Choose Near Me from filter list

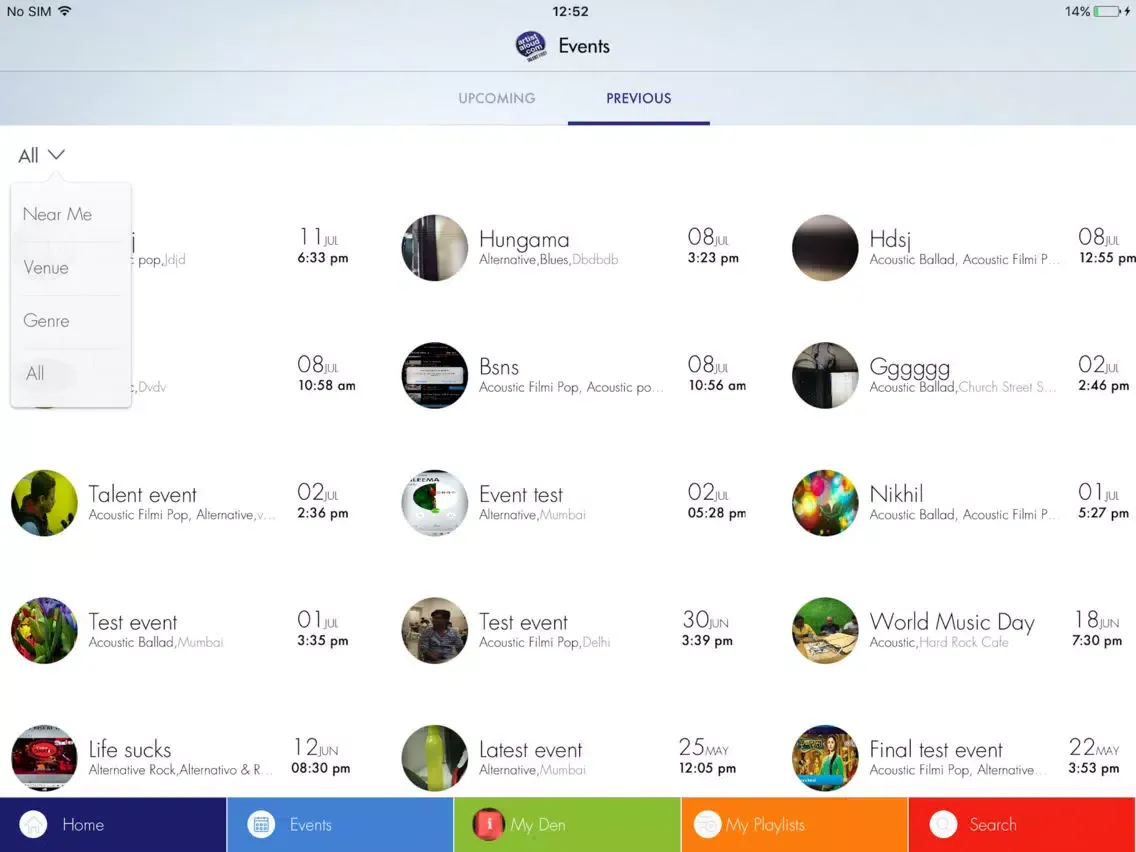pyautogui.click(x=58, y=214)
